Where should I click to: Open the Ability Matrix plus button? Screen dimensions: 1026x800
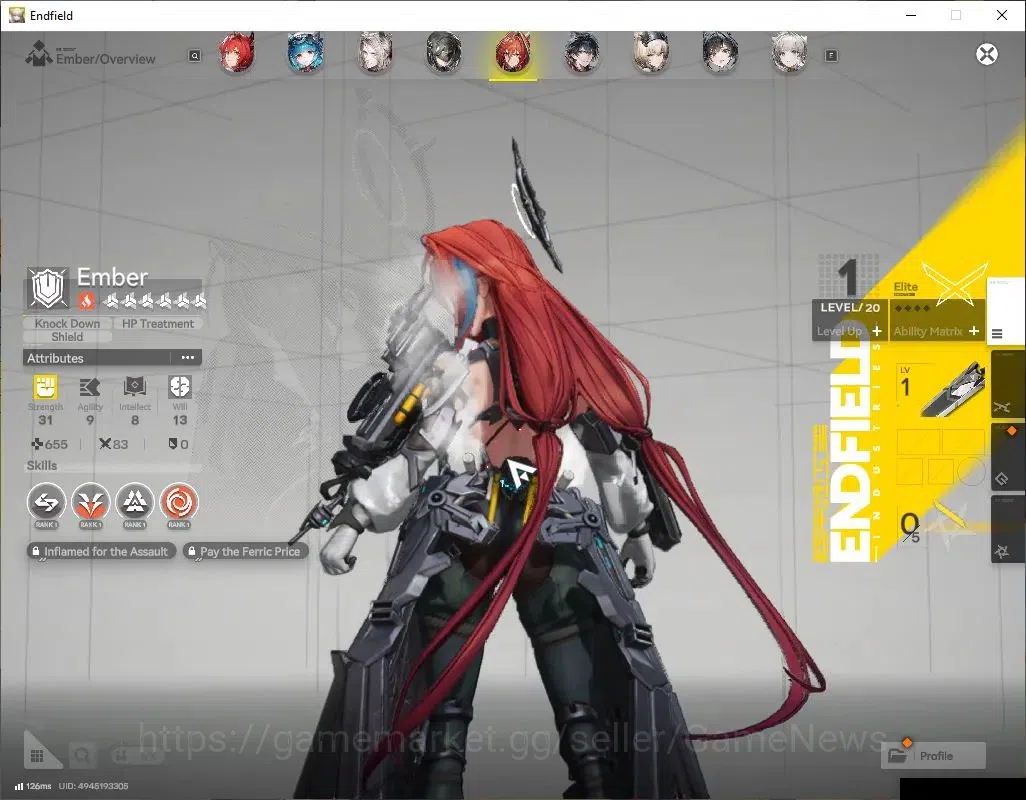click(x=974, y=331)
